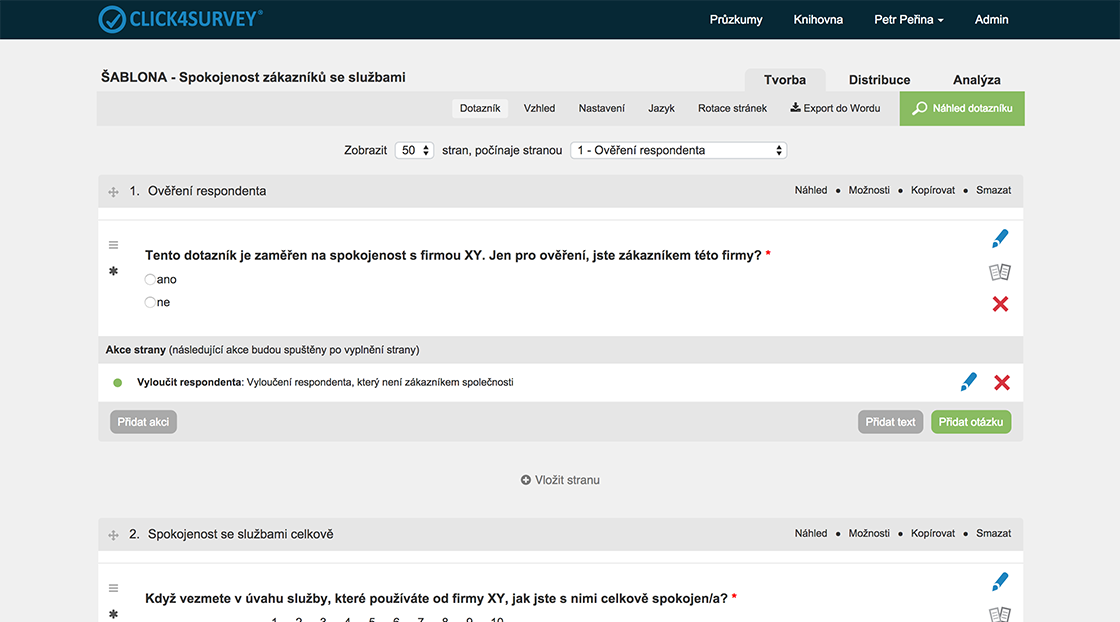1120x622 pixels.
Task: Click Vložit stranu to insert a page
Action: 560,480
